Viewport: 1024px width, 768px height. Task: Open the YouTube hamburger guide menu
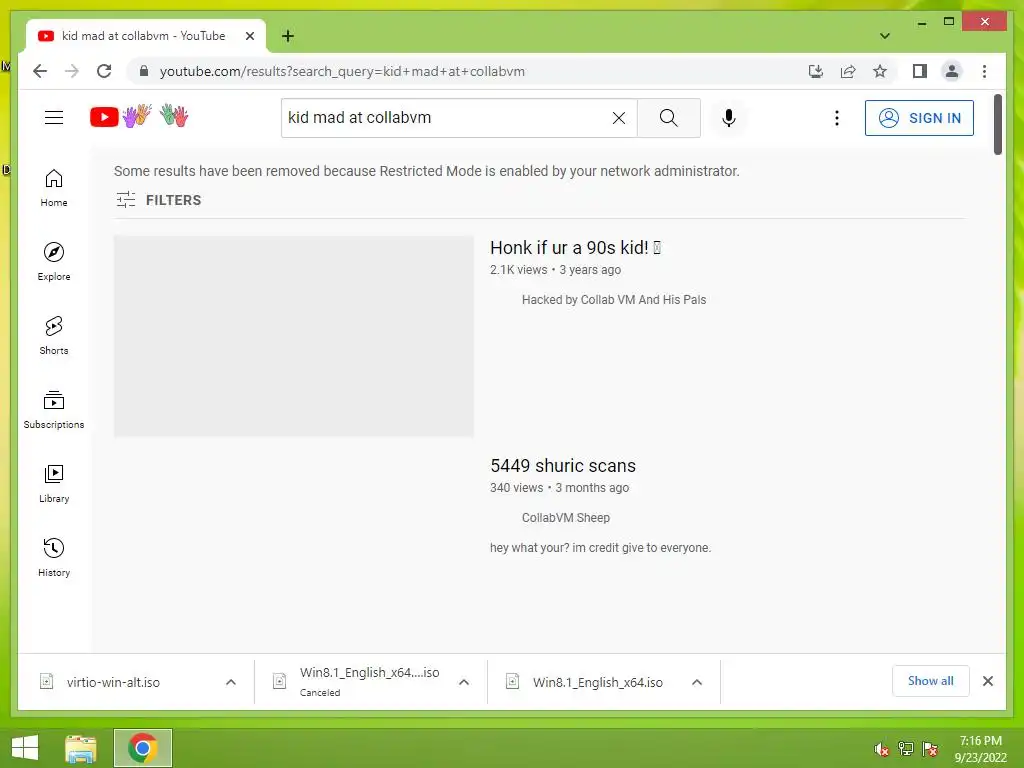(54, 118)
